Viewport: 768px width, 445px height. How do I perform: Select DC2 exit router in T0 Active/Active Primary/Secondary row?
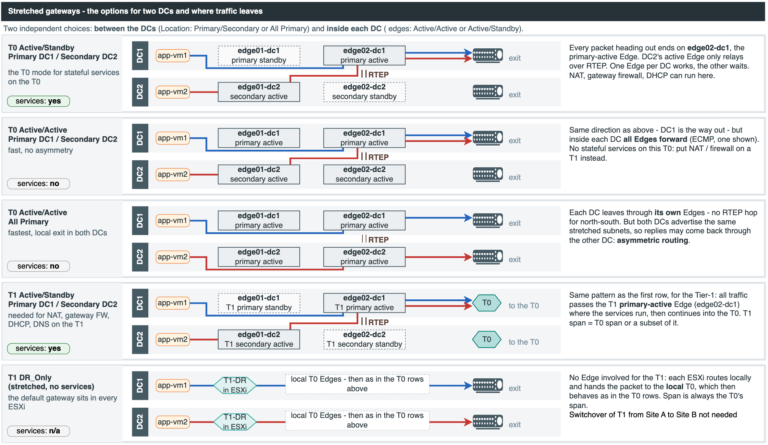[x=488, y=174]
